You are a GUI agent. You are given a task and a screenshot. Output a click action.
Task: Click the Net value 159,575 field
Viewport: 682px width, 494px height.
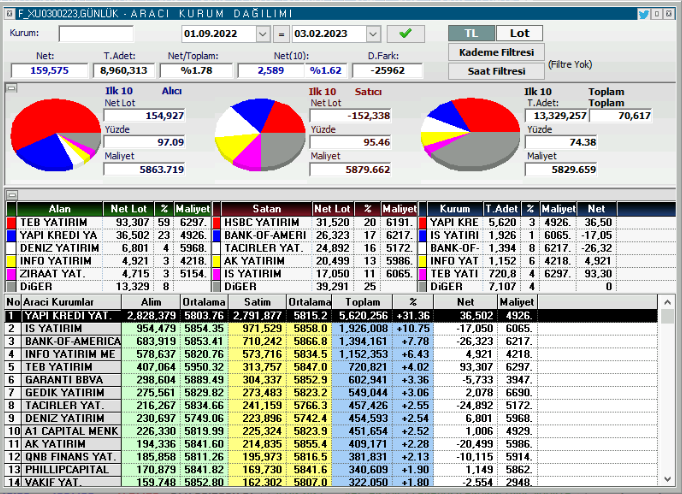point(49,70)
